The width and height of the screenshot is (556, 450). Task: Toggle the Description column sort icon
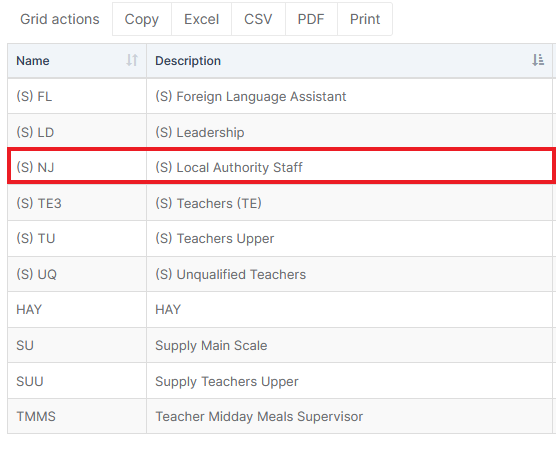tap(538, 60)
